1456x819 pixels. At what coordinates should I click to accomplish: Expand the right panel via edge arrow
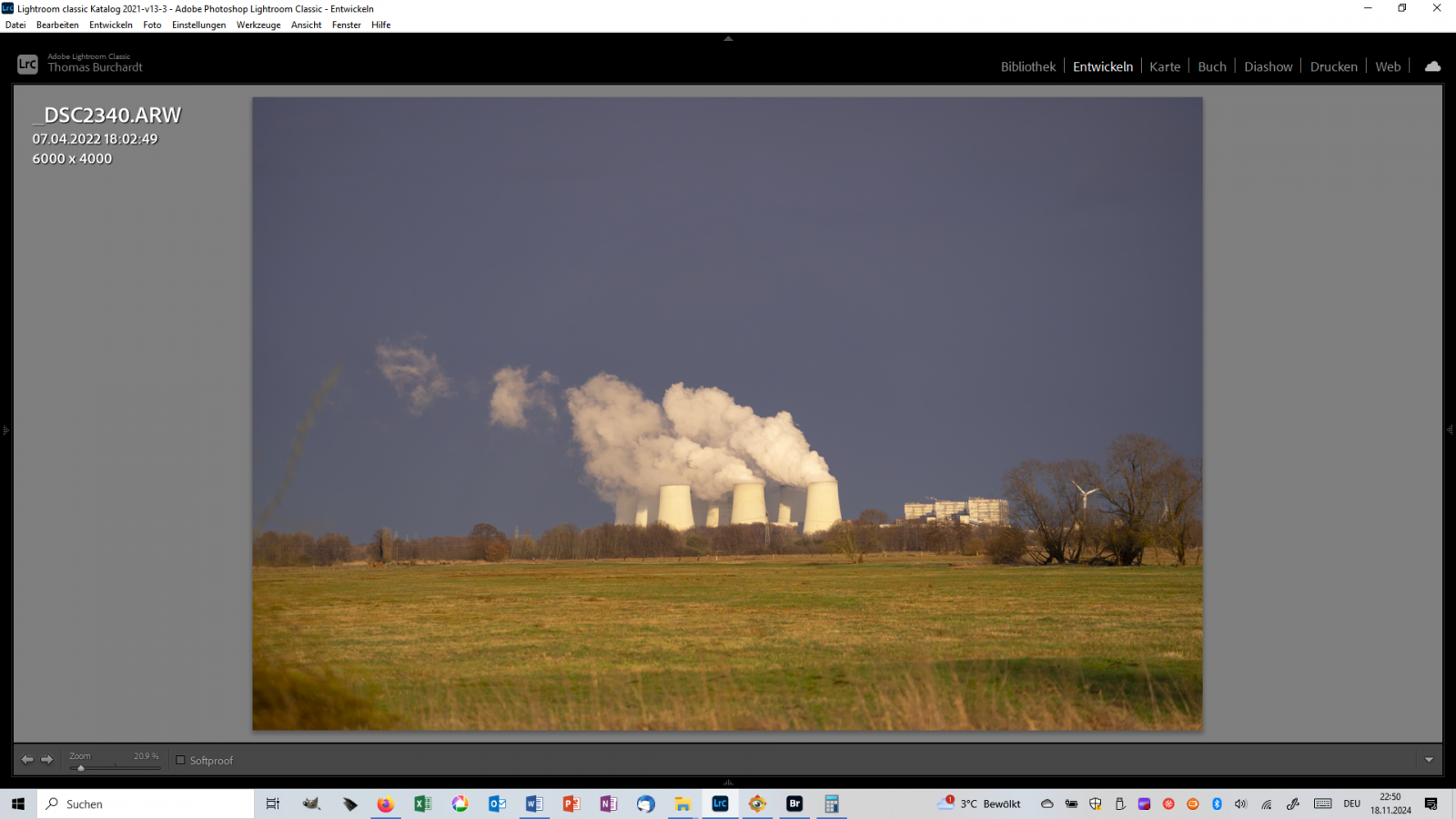[x=1451, y=430]
